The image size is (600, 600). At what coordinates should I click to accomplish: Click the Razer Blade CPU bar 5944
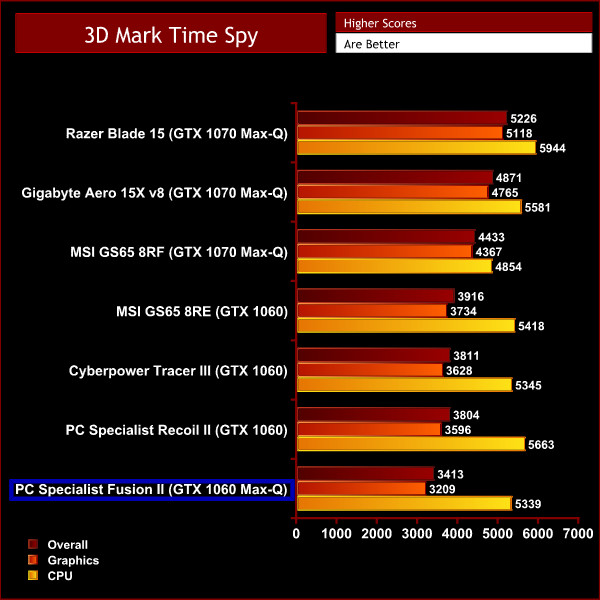417,148
